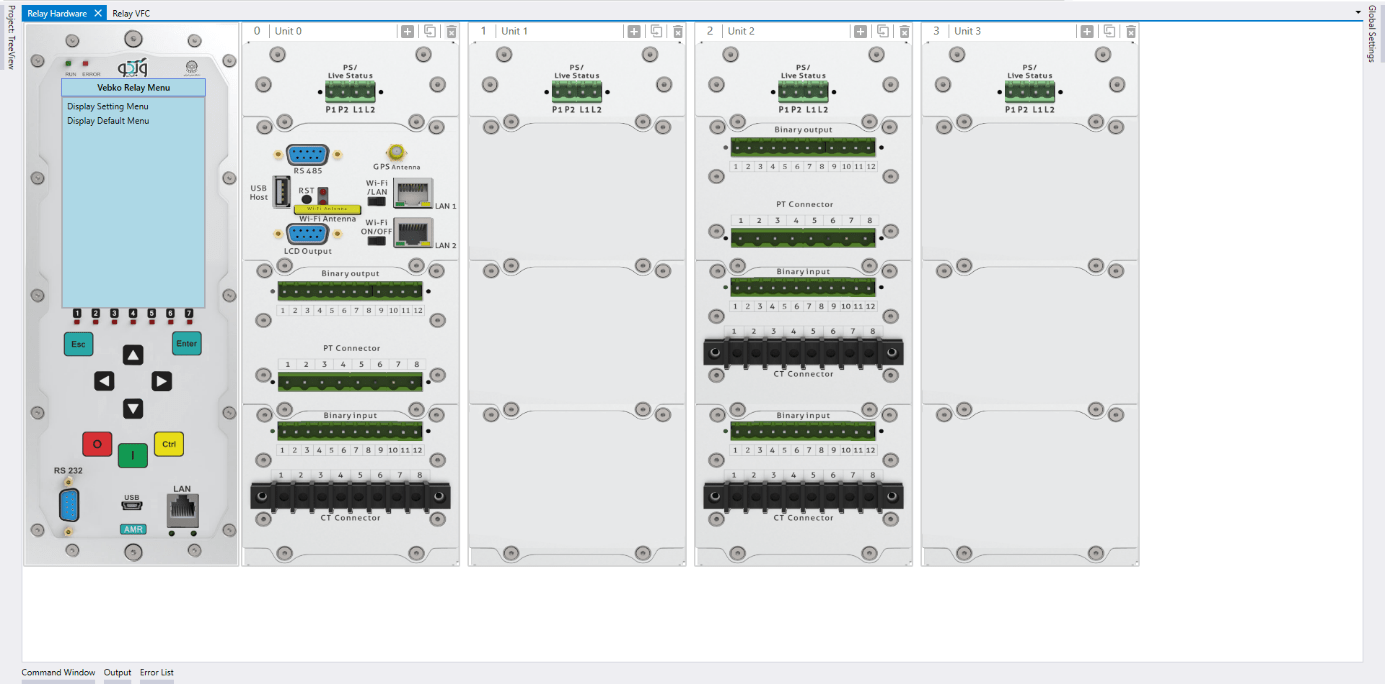The height and width of the screenshot is (684, 1385).
Task: Click the Unit 2 name field
Action: (x=787, y=31)
